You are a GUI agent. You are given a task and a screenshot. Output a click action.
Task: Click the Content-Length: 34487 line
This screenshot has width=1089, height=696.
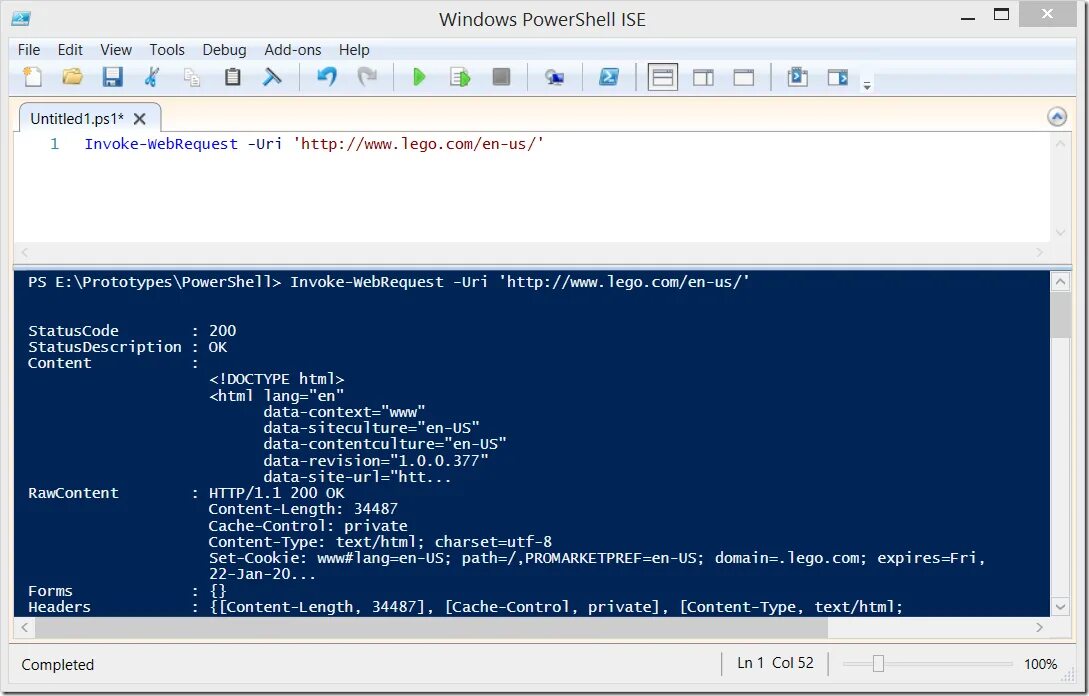pos(303,509)
